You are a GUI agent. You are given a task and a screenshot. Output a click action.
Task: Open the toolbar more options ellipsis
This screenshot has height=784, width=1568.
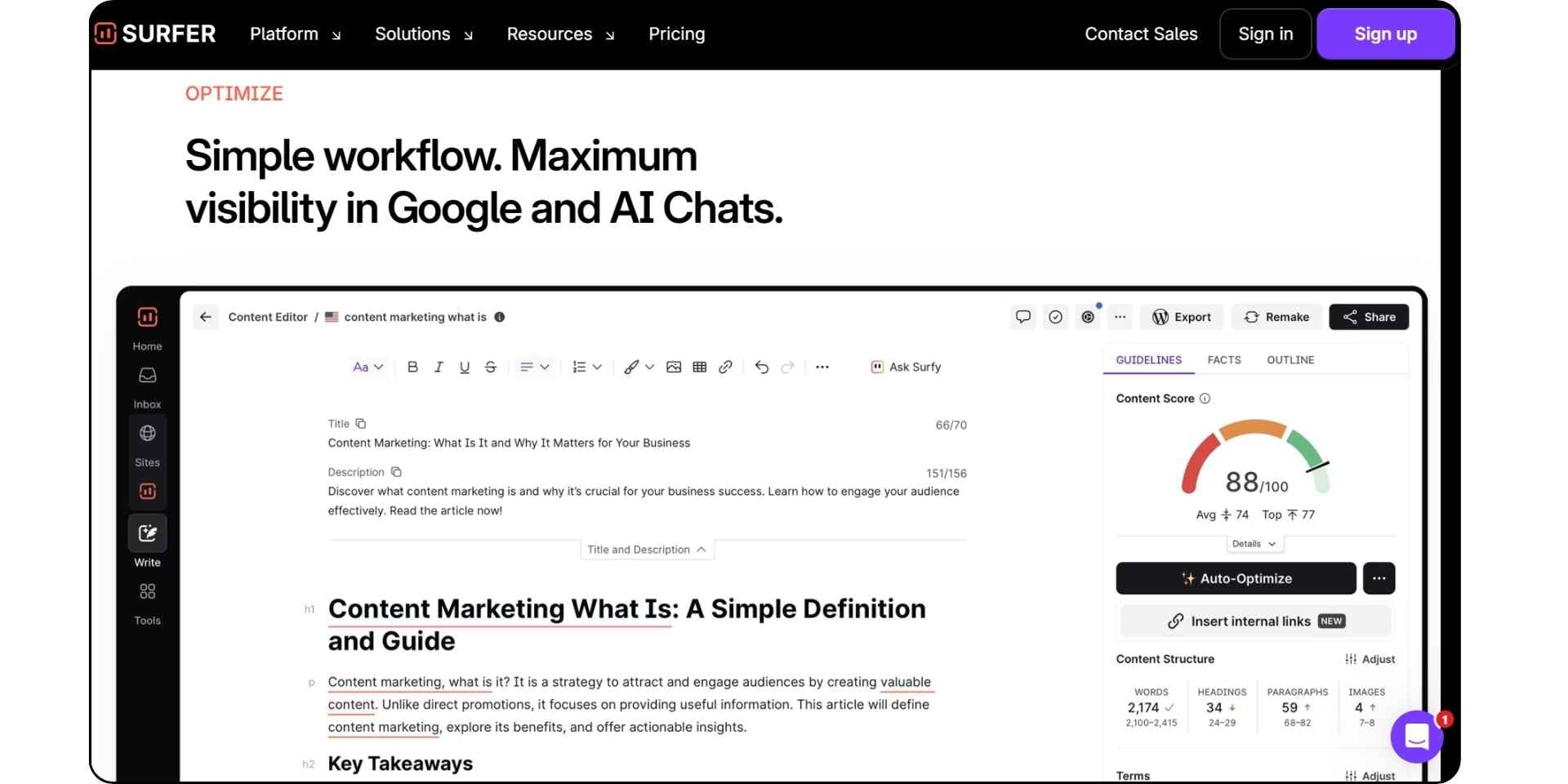pos(822,367)
